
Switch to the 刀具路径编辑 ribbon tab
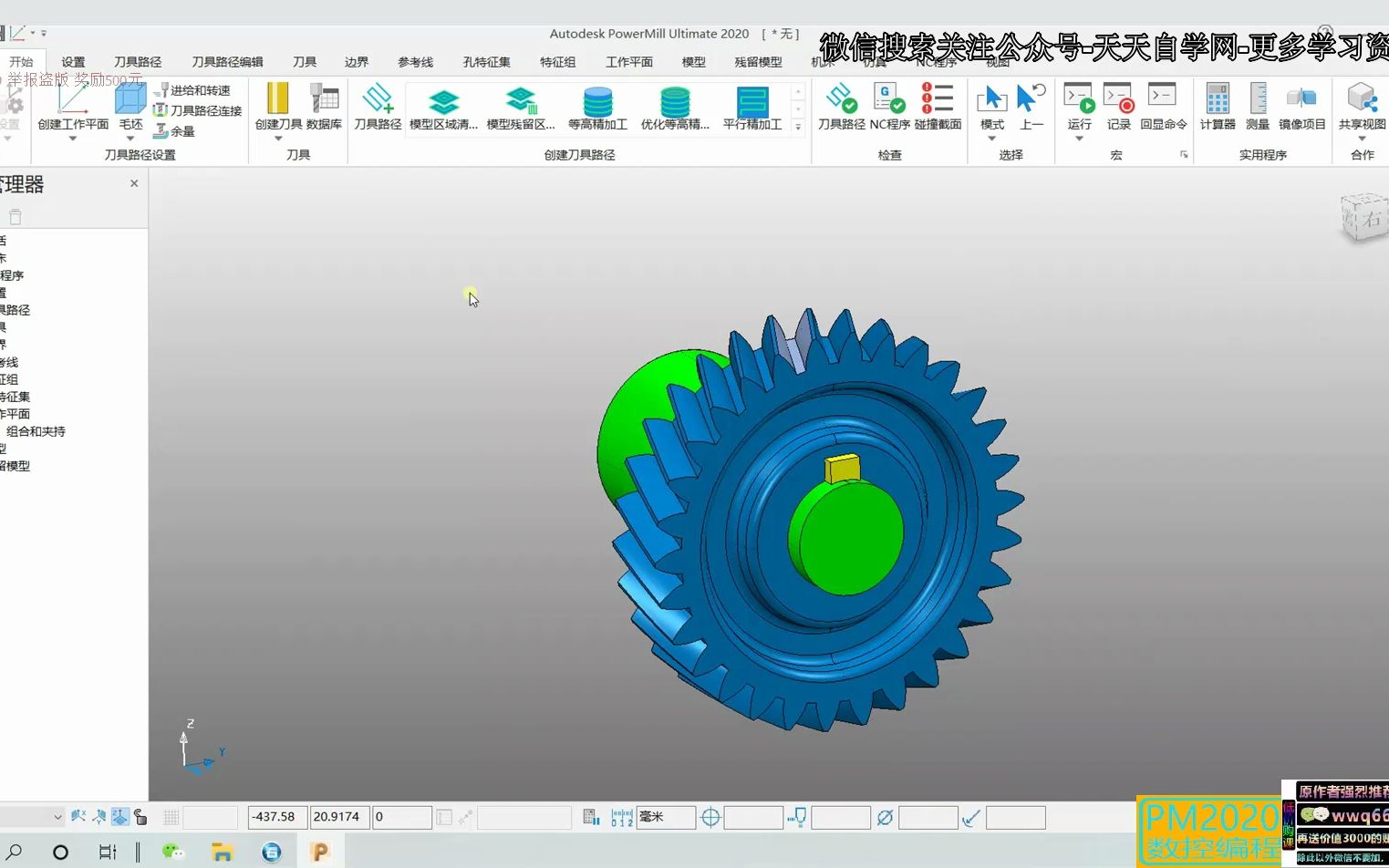tap(227, 62)
